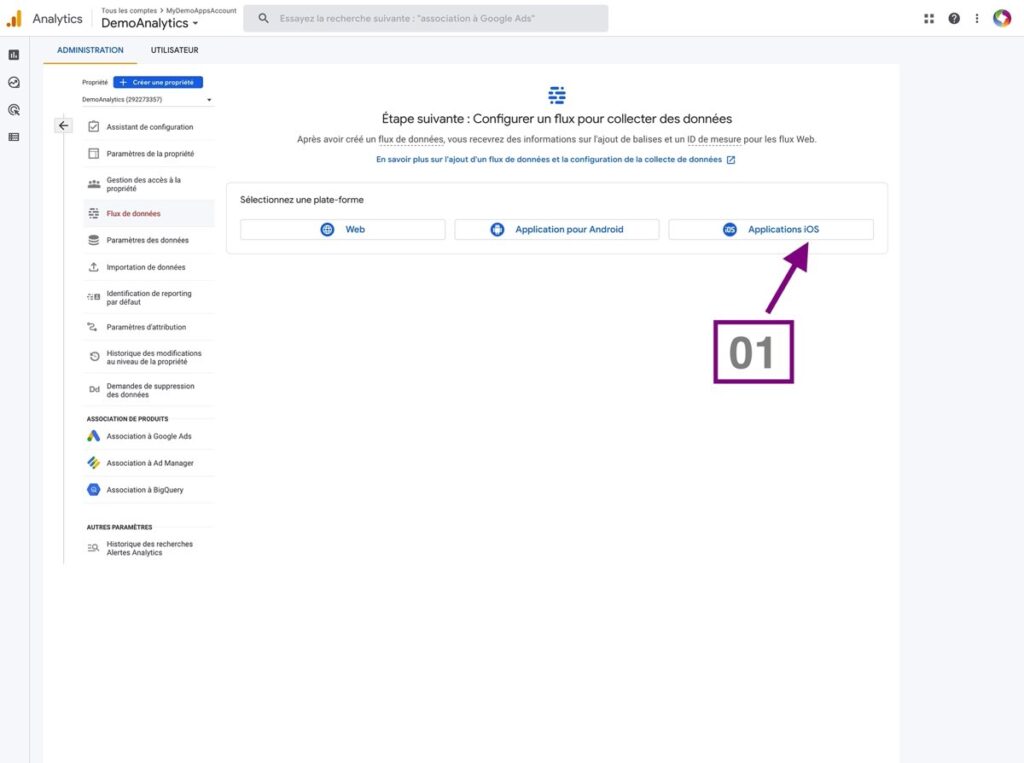Click the Historique des recherches icon

click(x=93, y=548)
